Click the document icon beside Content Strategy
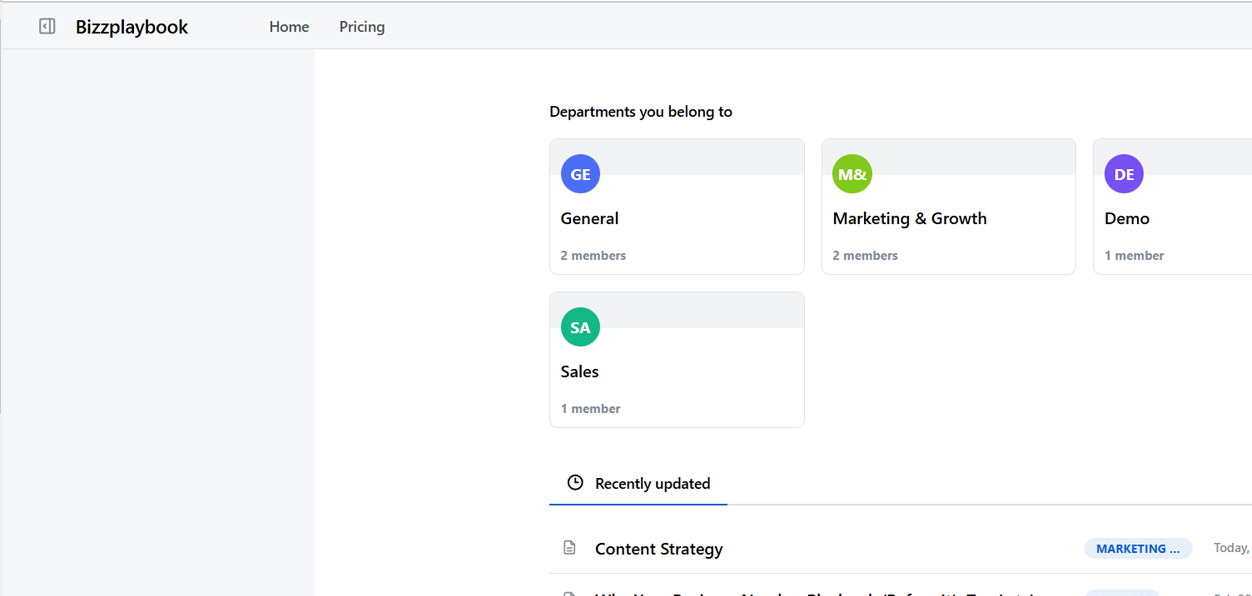This screenshot has height=596, width=1252. point(569,548)
